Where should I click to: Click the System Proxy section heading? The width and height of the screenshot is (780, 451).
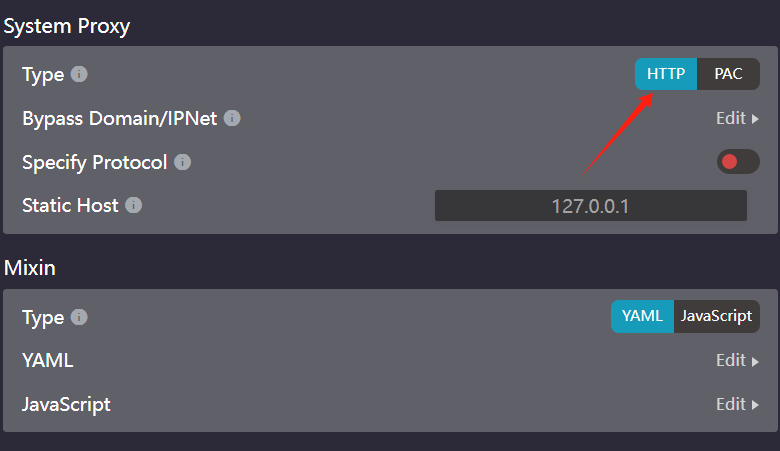[67, 26]
